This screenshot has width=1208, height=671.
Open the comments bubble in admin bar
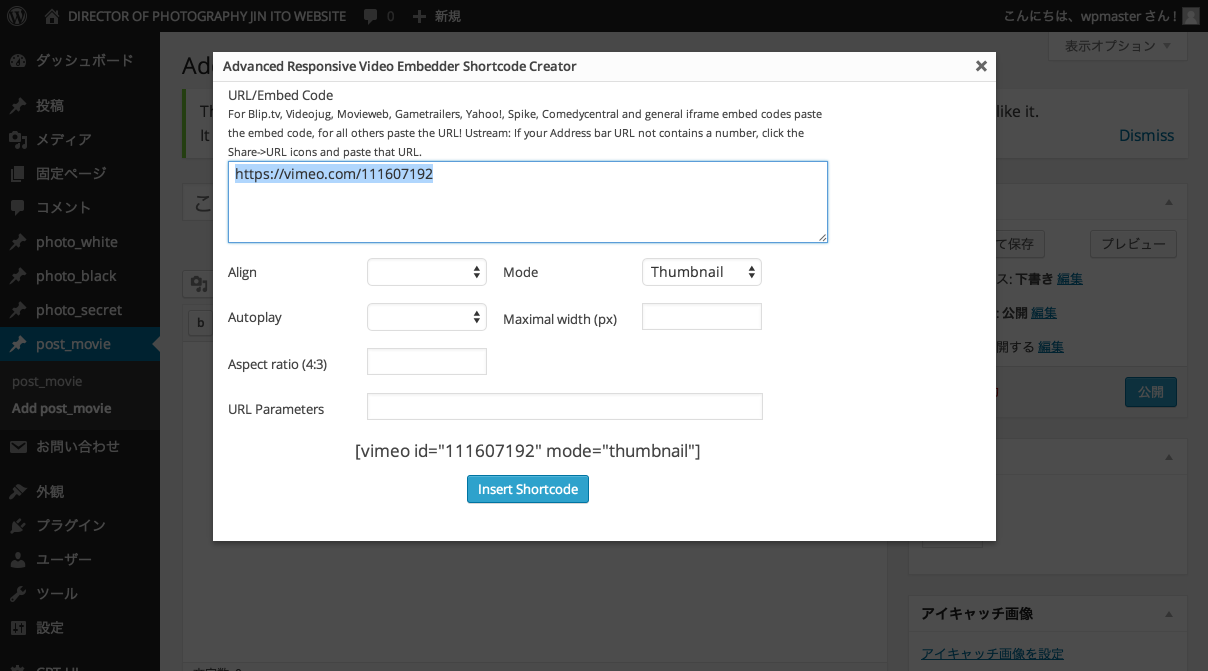(371, 16)
